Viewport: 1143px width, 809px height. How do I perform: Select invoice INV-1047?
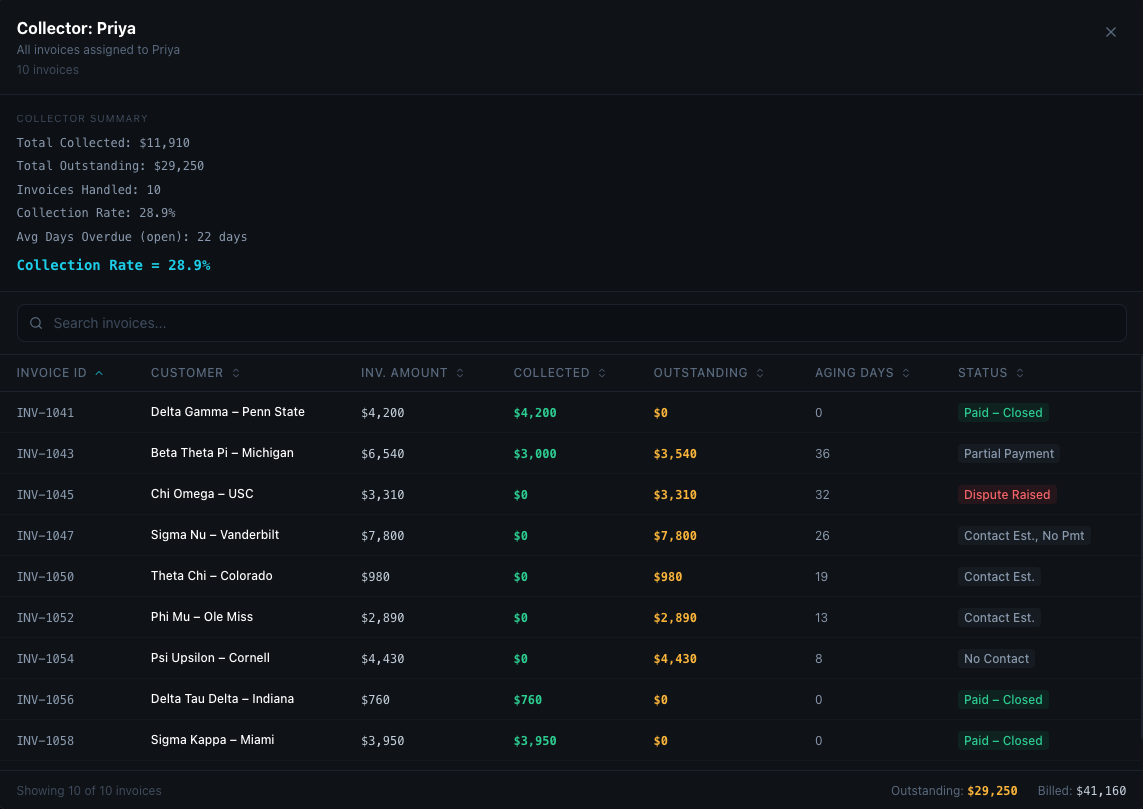click(x=45, y=536)
